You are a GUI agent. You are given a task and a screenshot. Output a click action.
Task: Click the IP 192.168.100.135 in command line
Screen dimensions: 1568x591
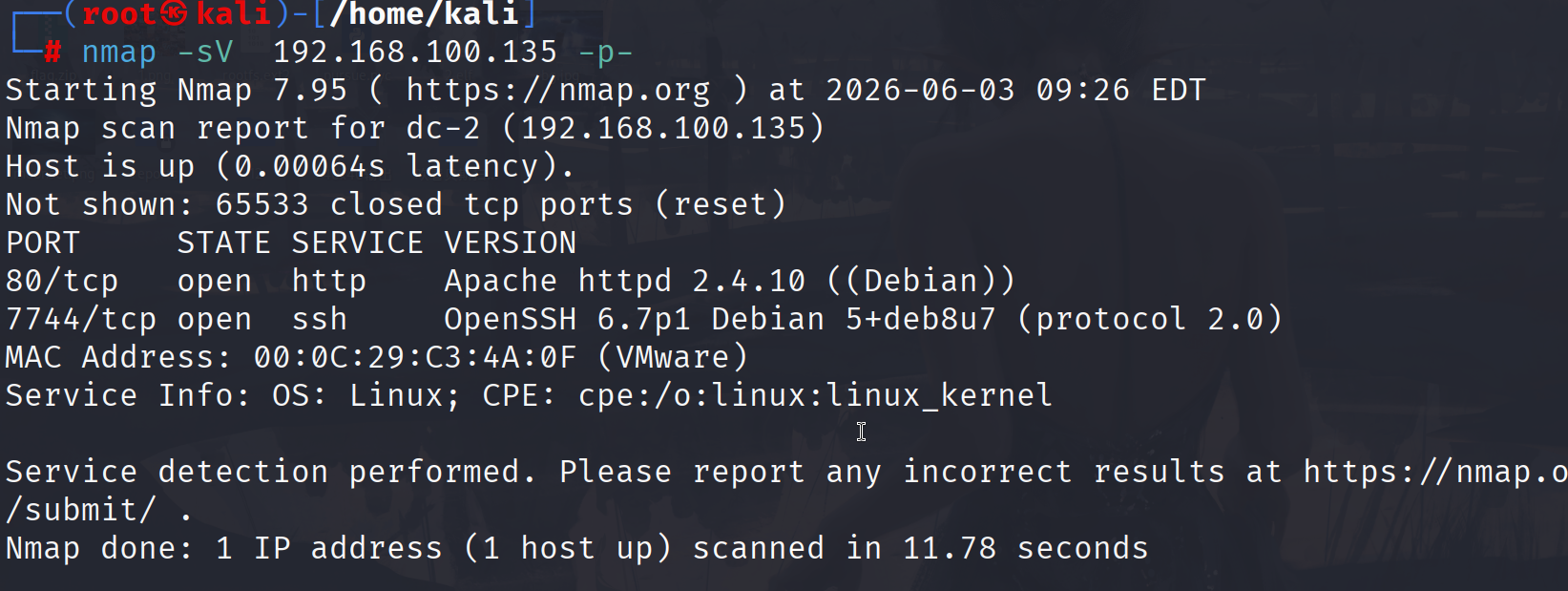point(415,52)
